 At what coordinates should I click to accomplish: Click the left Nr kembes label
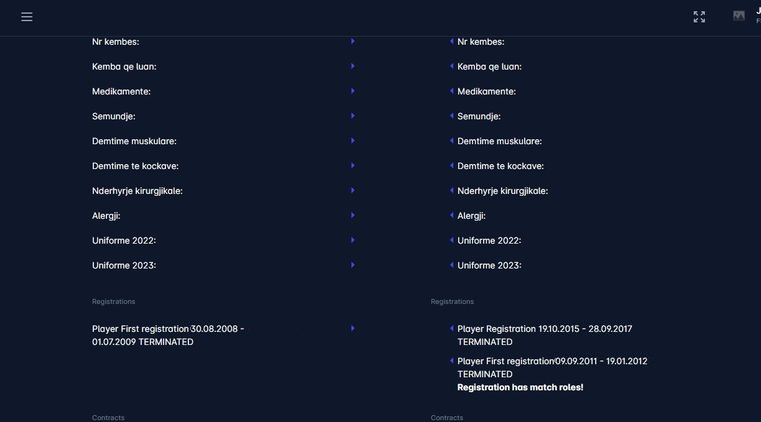click(x=116, y=42)
